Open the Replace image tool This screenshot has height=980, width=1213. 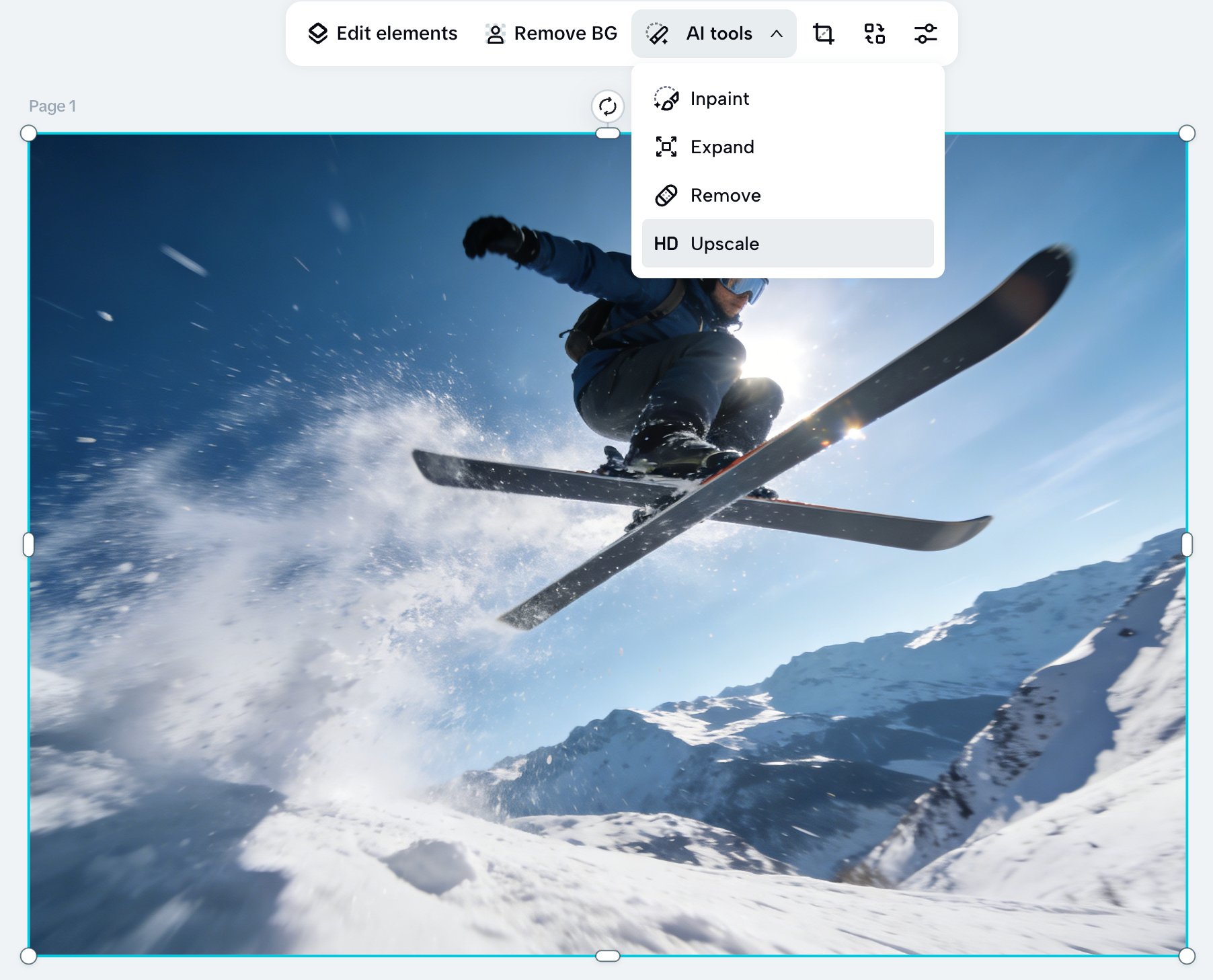pyautogui.click(x=874, y=33)
